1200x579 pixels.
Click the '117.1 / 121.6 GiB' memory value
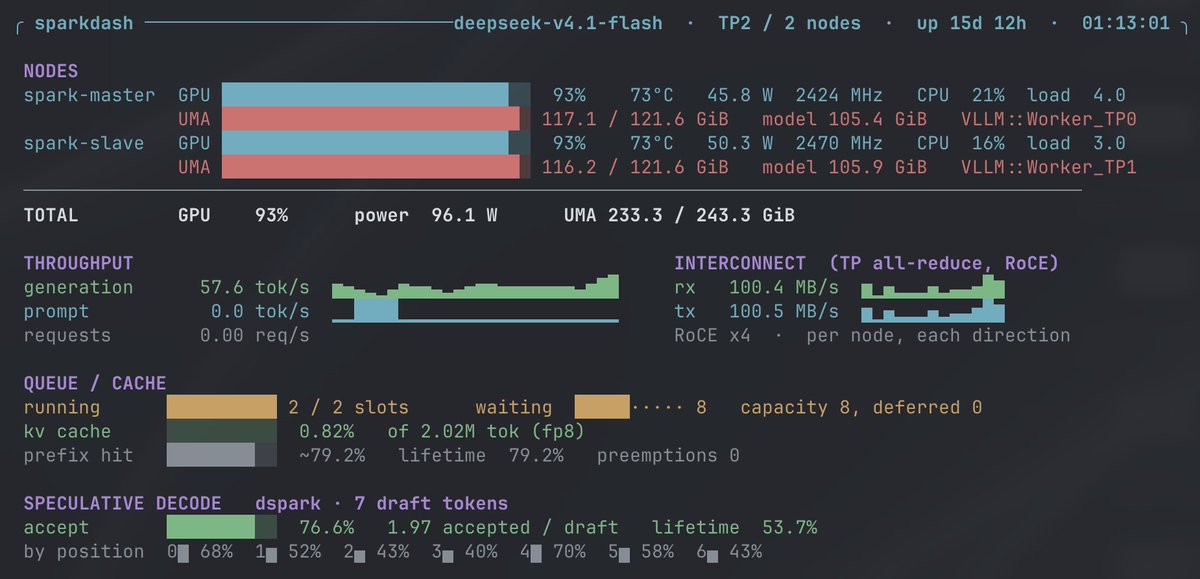tap(635, 120)
